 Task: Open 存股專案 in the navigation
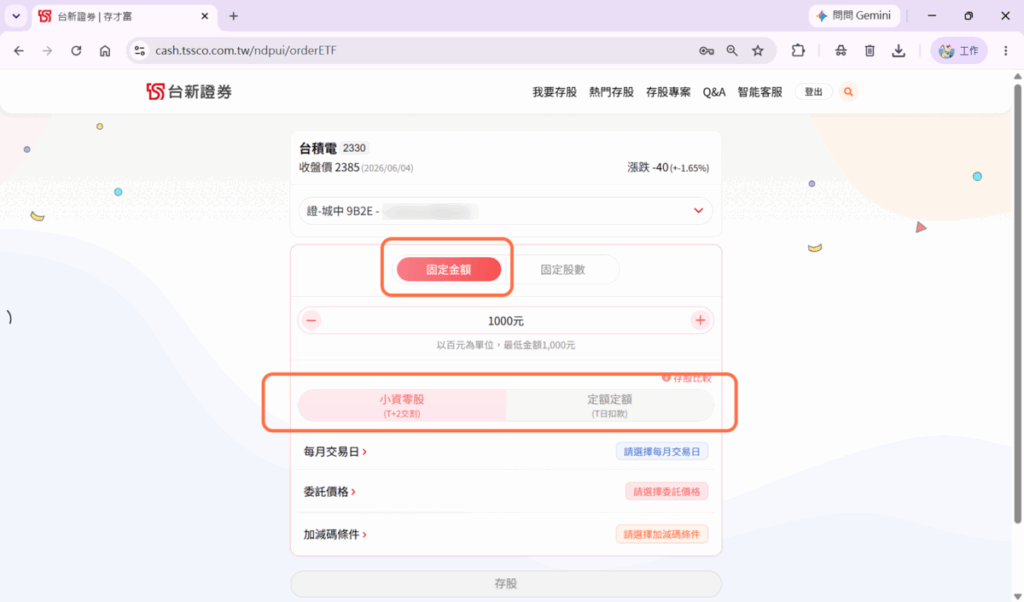(x=668, y=92)
